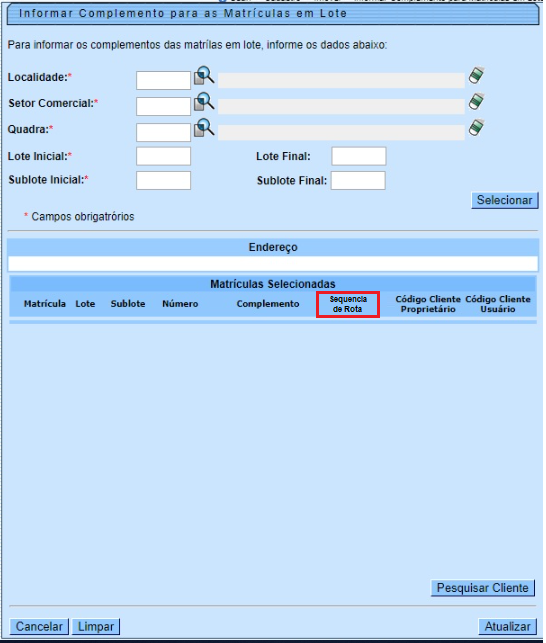Open Localidade search magnifier icon

coord(204,76)
